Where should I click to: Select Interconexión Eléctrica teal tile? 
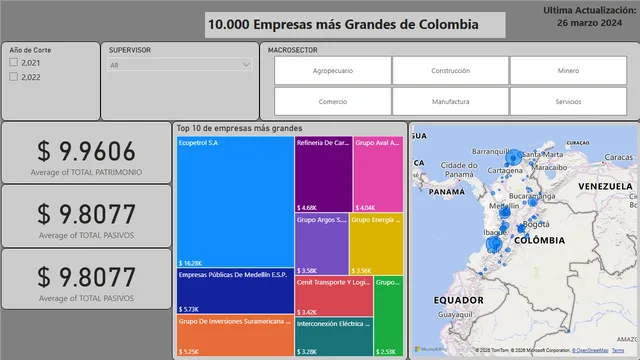coord(334,337)
